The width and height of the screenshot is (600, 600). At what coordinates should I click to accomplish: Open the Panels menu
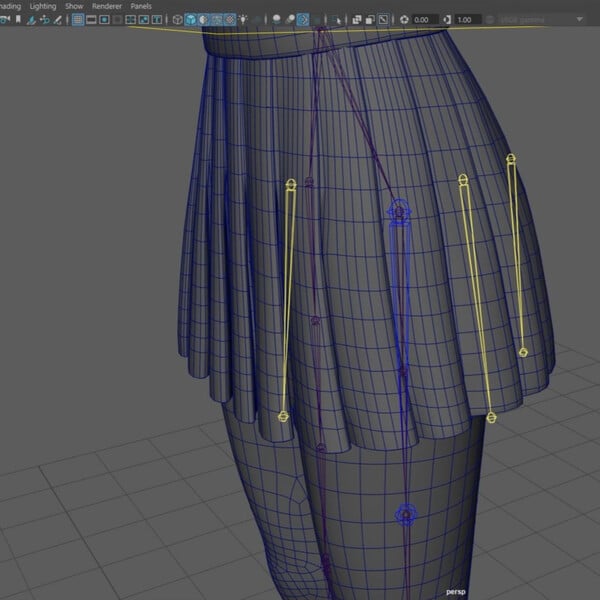point(141,6)
